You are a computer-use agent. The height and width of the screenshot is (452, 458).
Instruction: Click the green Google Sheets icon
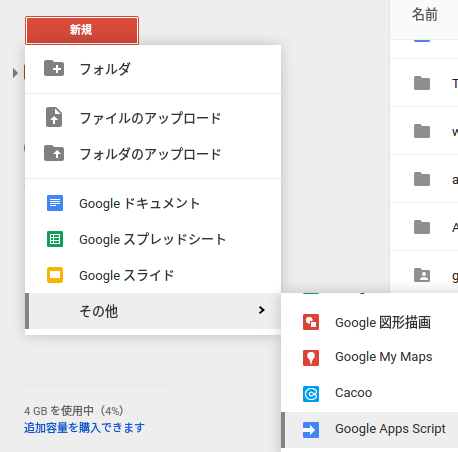(x=55, y=239)
